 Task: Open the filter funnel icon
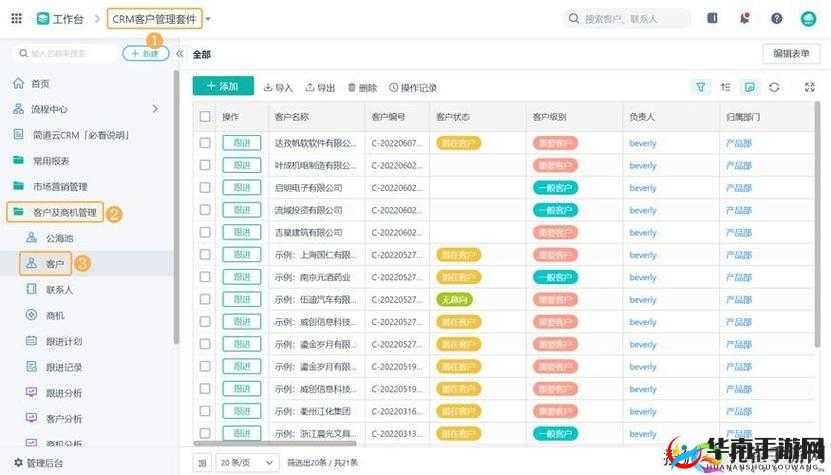[x=701, y=87]
